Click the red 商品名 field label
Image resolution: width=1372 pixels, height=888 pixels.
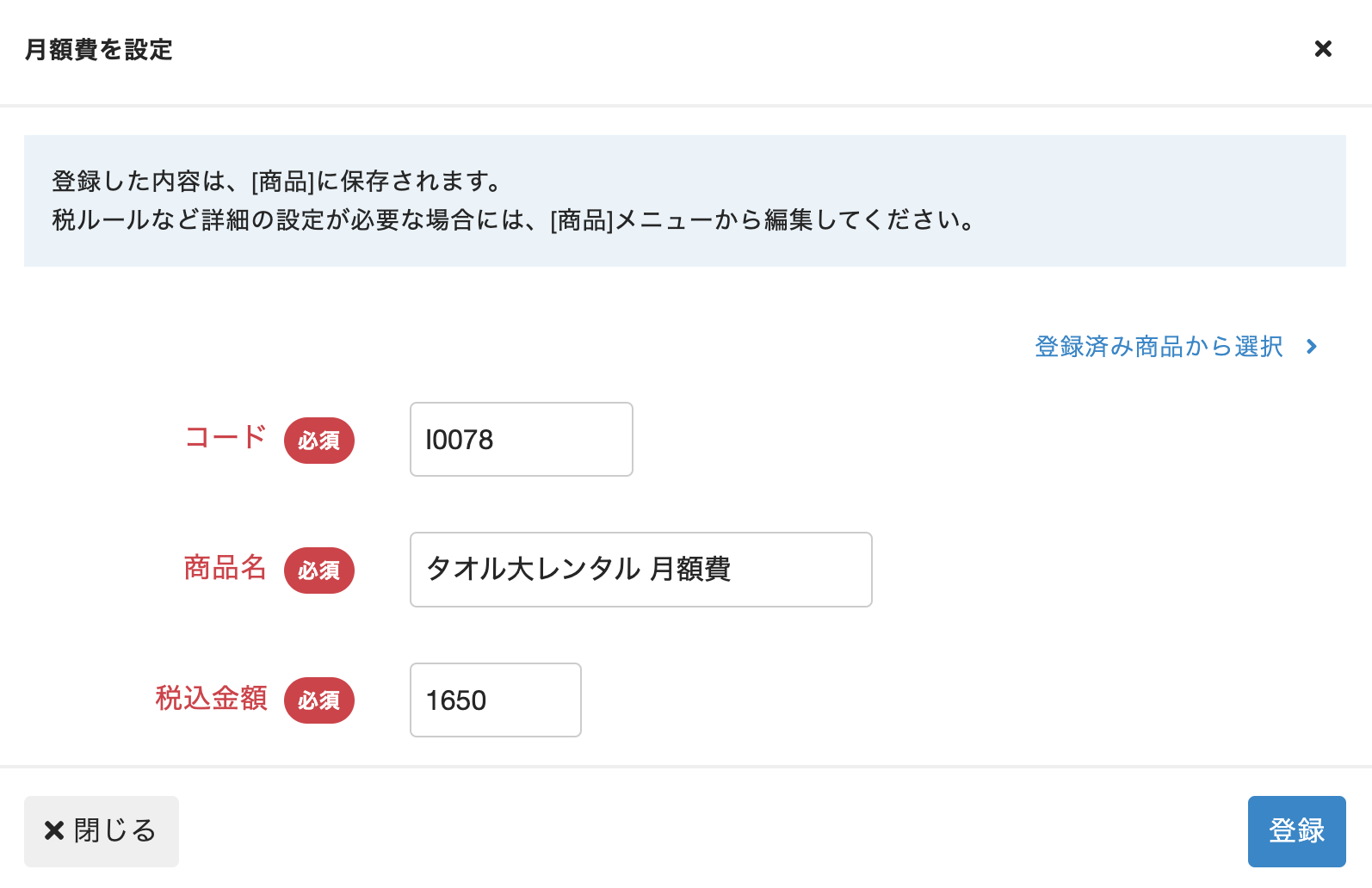[x=226, y=568]
